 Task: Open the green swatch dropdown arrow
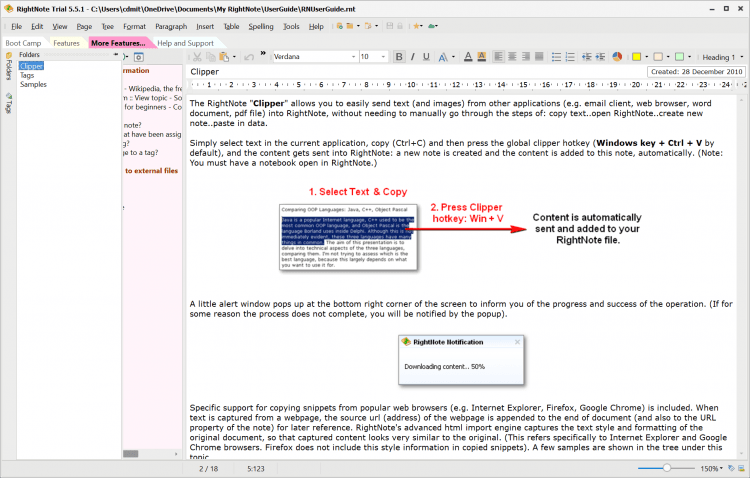(689, 57)
